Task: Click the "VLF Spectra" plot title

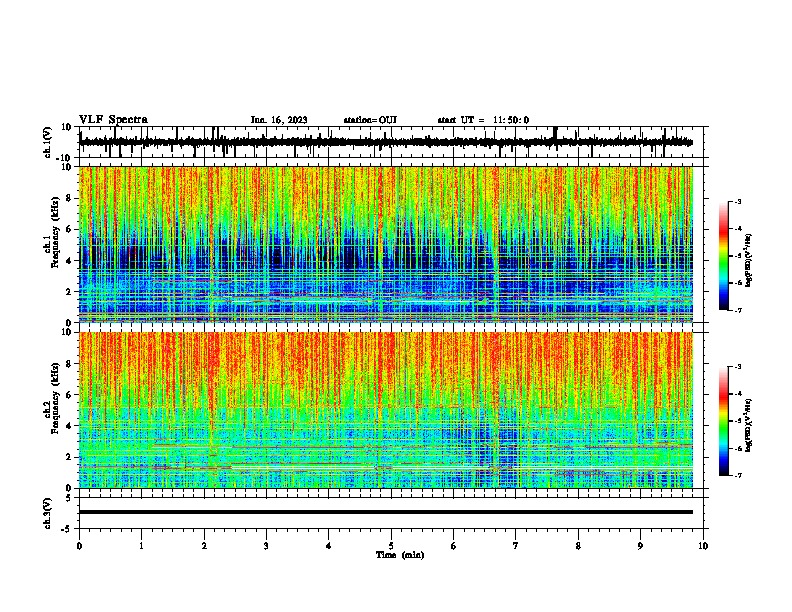Action: pos(113,120)
